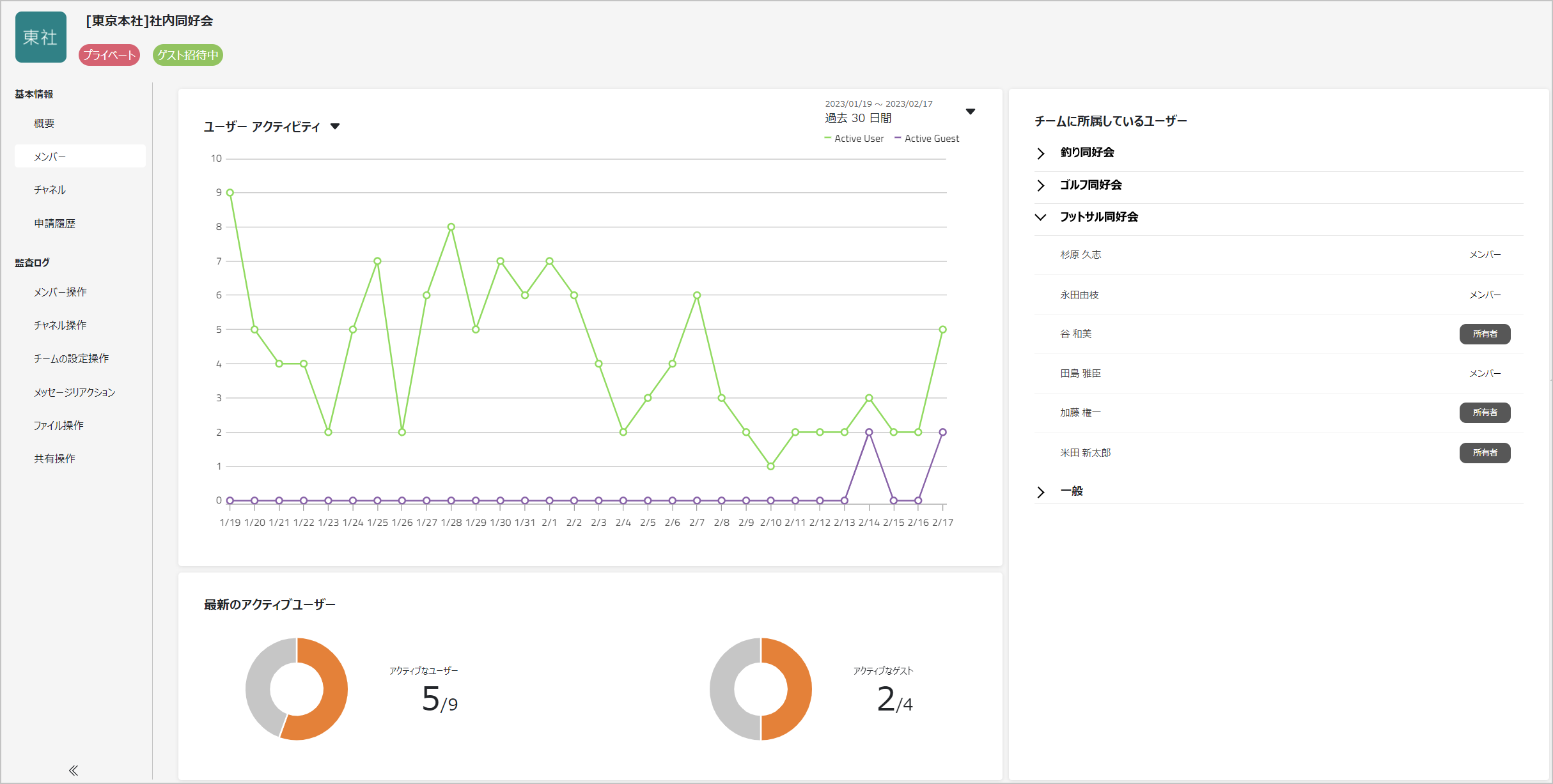This screenshot has width=1553, height=784.
Task: Expand the 釣り同好会 team group
Action: click(1041, 153)
